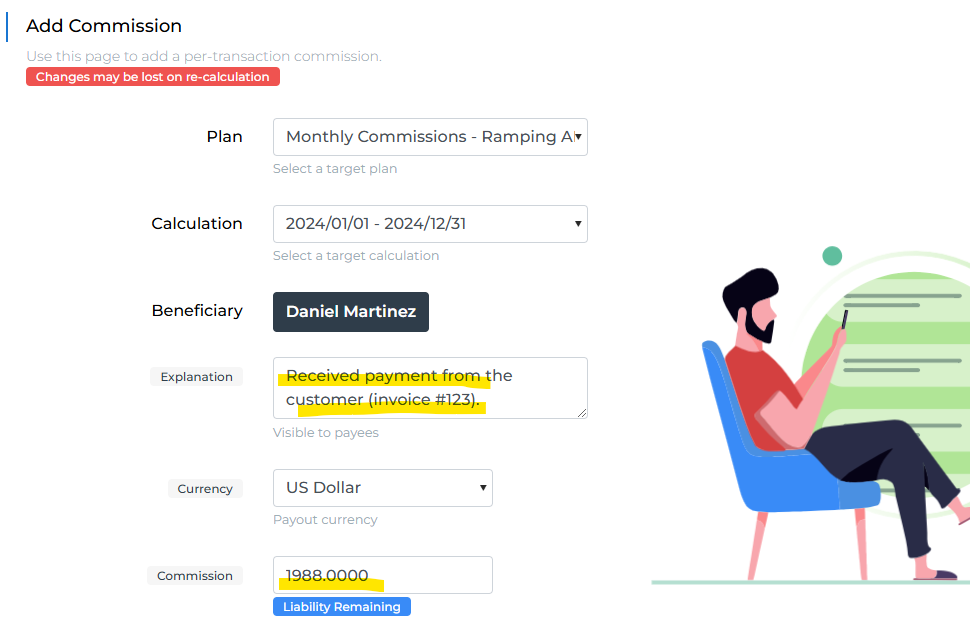Click the Daniel Martinez beneficiary button
Viewport: 970px width, 623px height.
[351, 312]
